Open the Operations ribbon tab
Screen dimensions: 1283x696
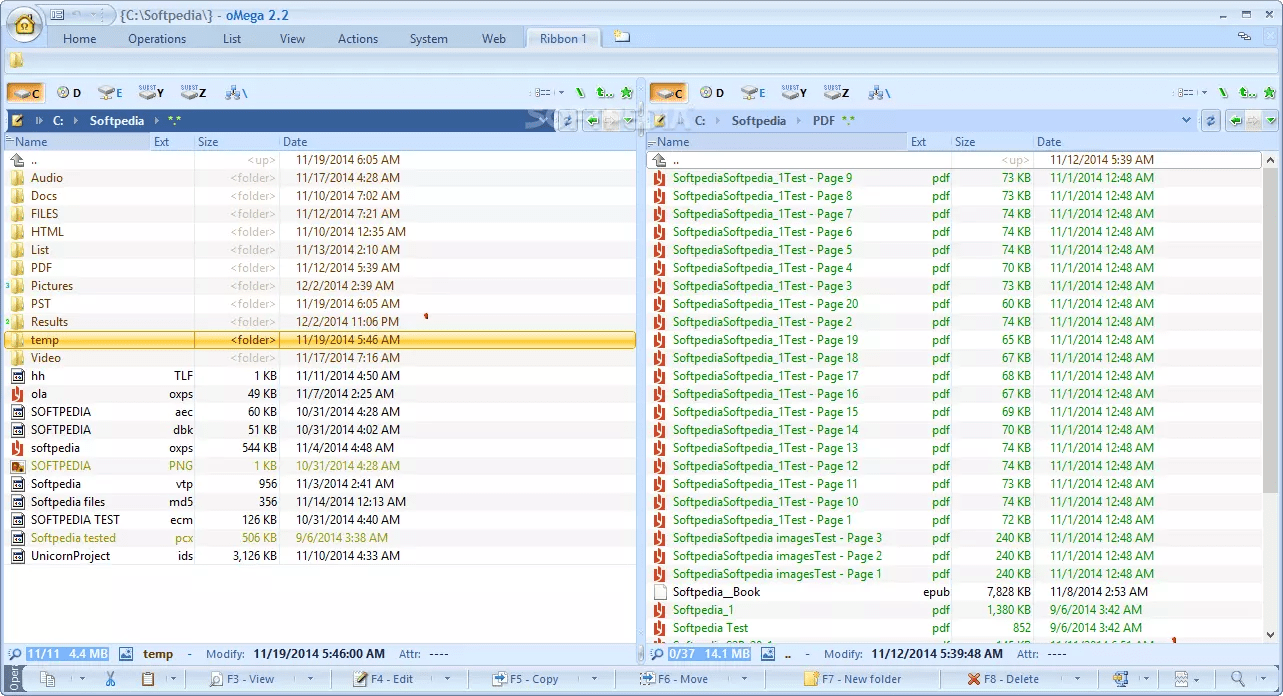tap(157, 39)
